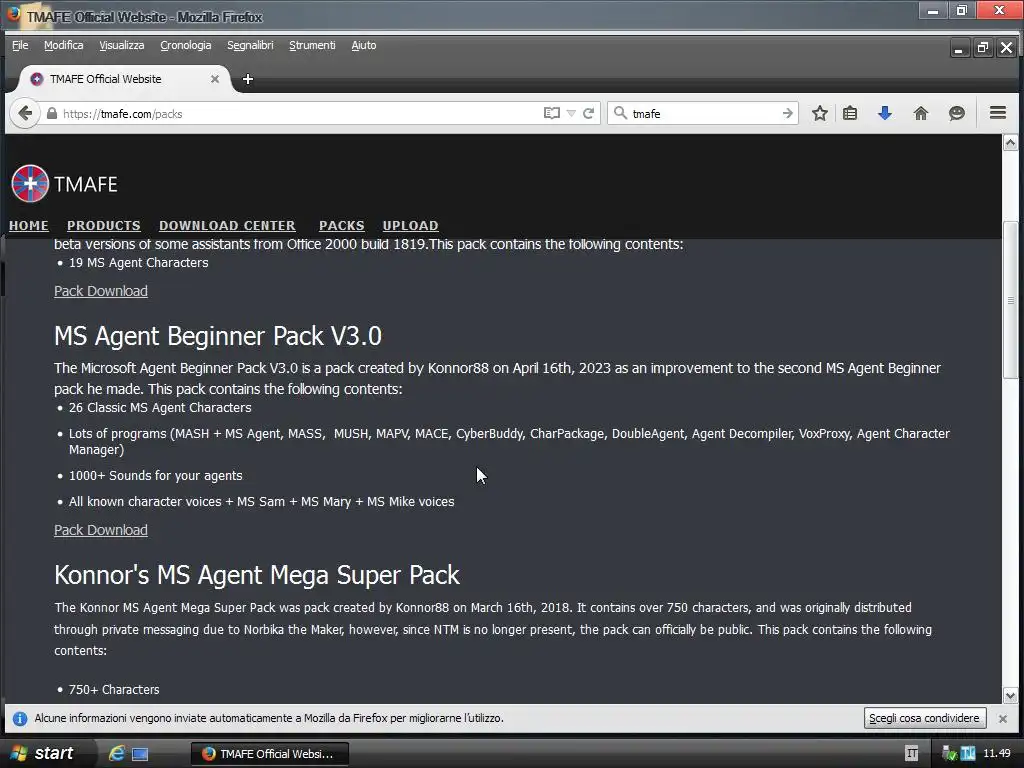The image size is (1024, 768).
Task: Bookmark this page with star icon
Action: click(820, 114)
